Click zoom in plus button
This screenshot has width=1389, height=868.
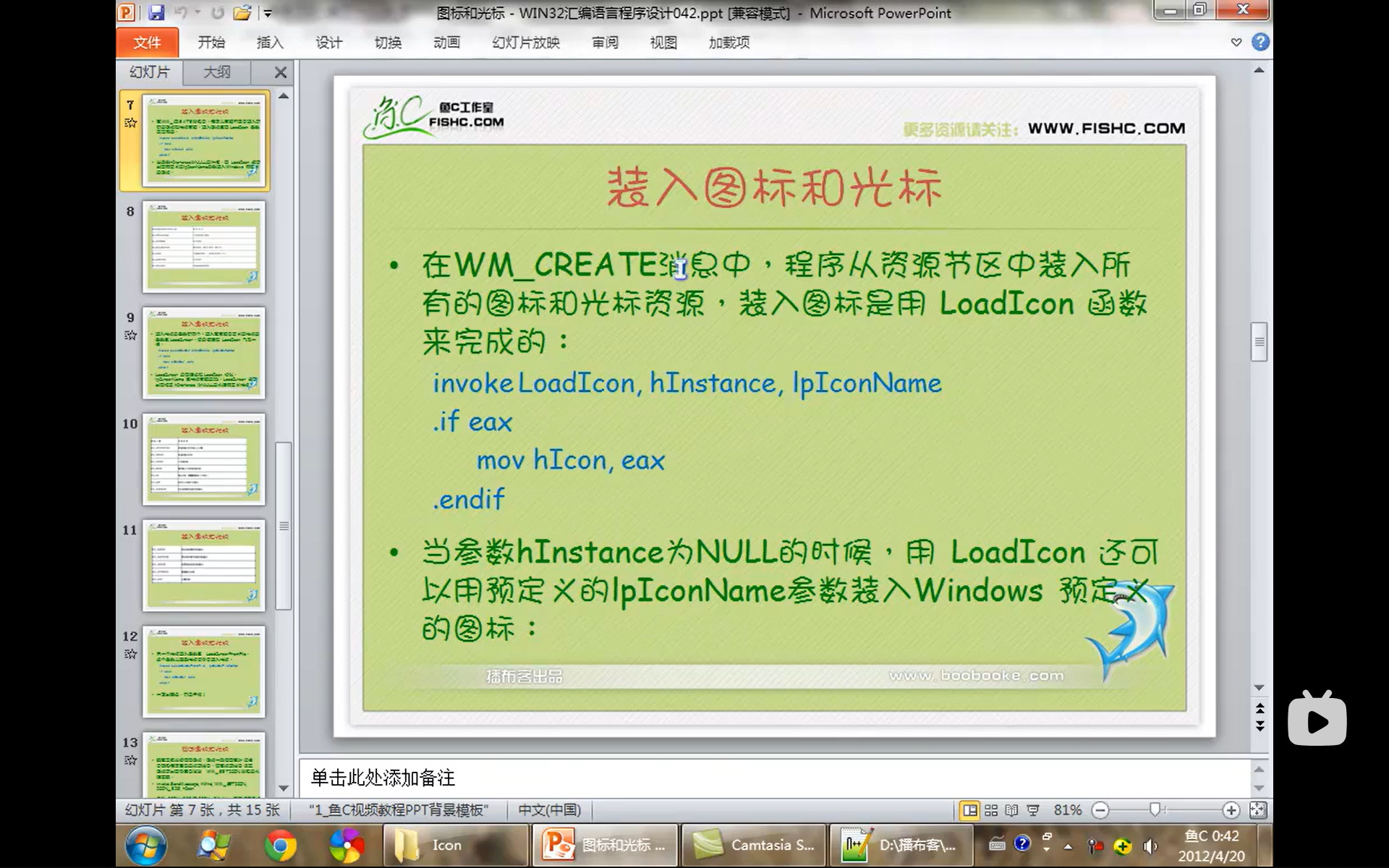pos(1231,810)
